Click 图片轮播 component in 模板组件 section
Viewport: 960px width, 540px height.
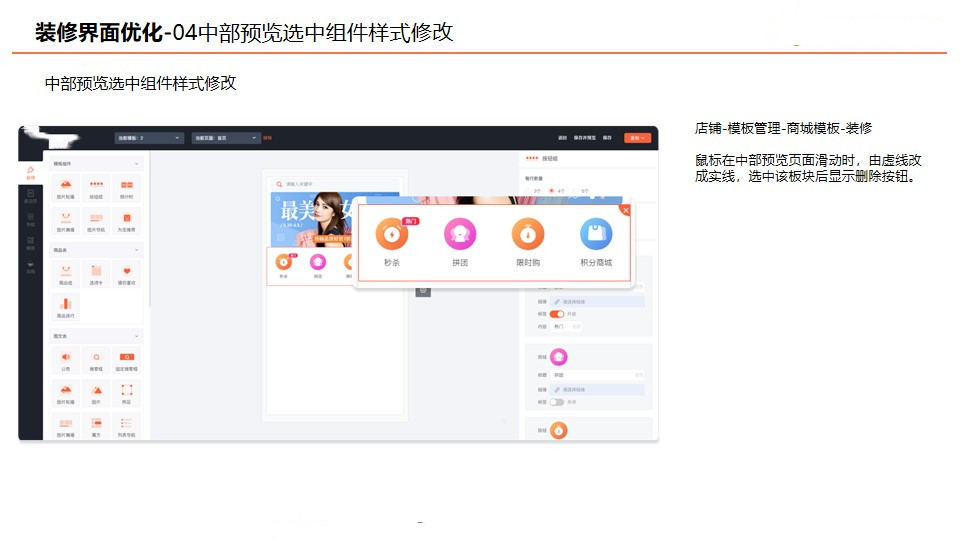[66, 188]
